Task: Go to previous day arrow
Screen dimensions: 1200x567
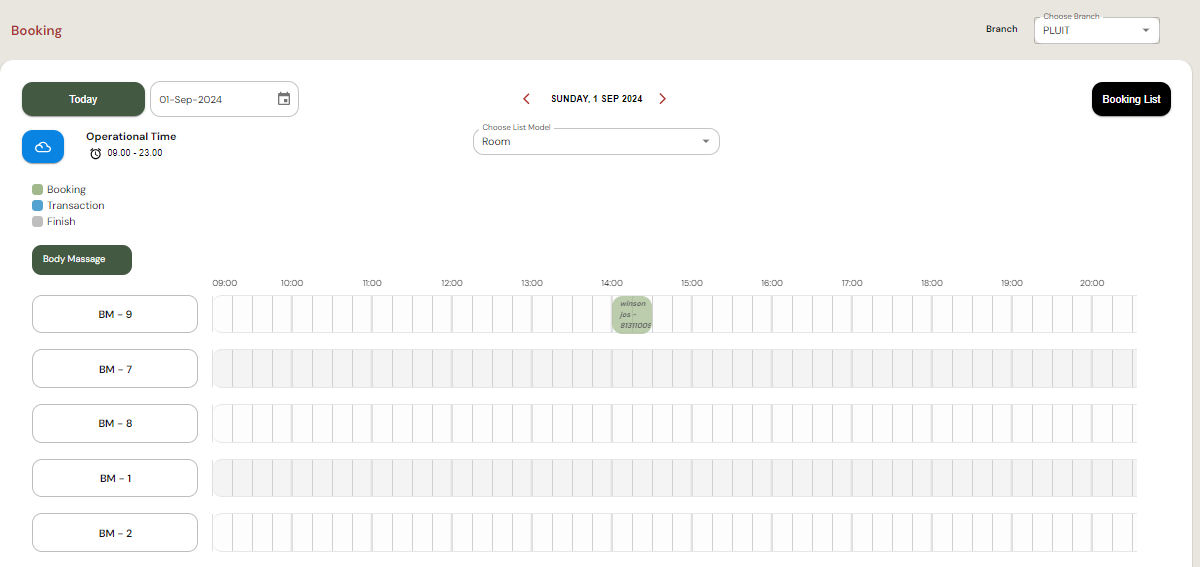Action: point(527,99)
